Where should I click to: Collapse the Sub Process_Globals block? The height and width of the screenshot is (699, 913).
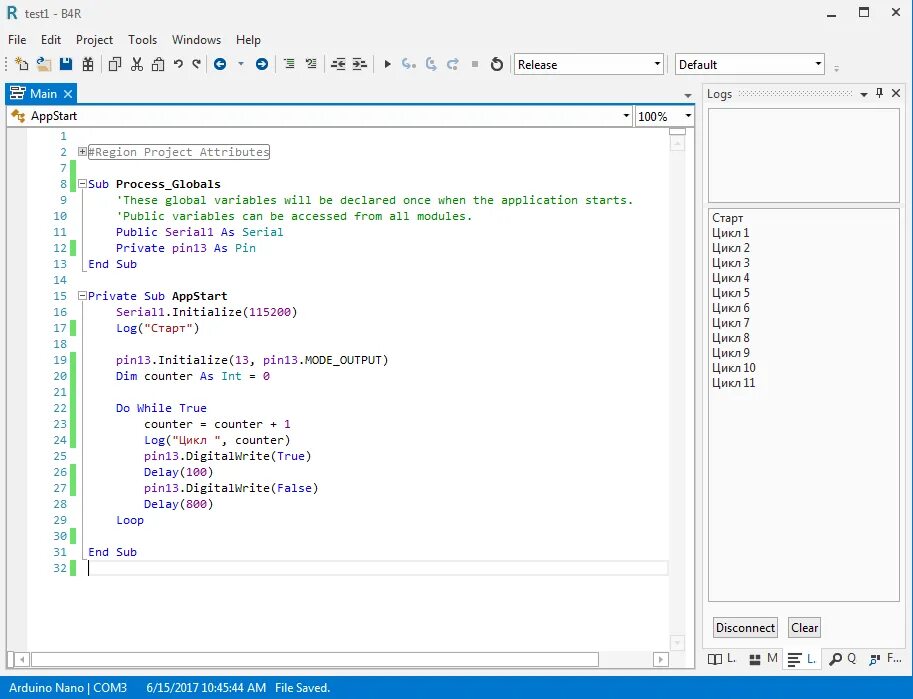click(83, 184)
